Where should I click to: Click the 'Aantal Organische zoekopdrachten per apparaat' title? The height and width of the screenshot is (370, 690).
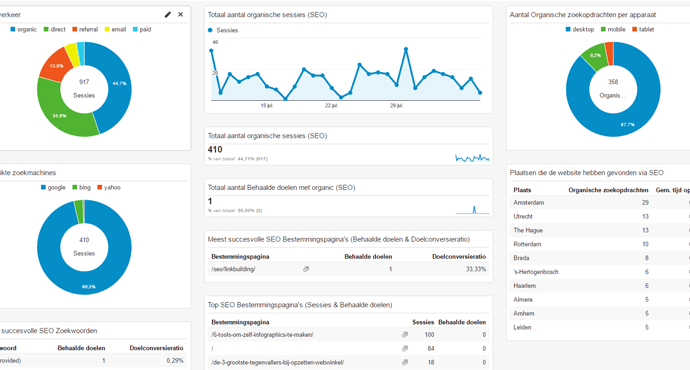(583, 15)
